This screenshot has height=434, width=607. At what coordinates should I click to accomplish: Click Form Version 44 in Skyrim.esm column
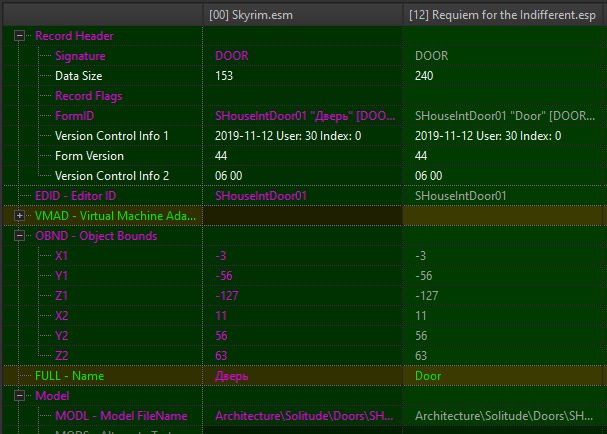(x=221, y=156)
